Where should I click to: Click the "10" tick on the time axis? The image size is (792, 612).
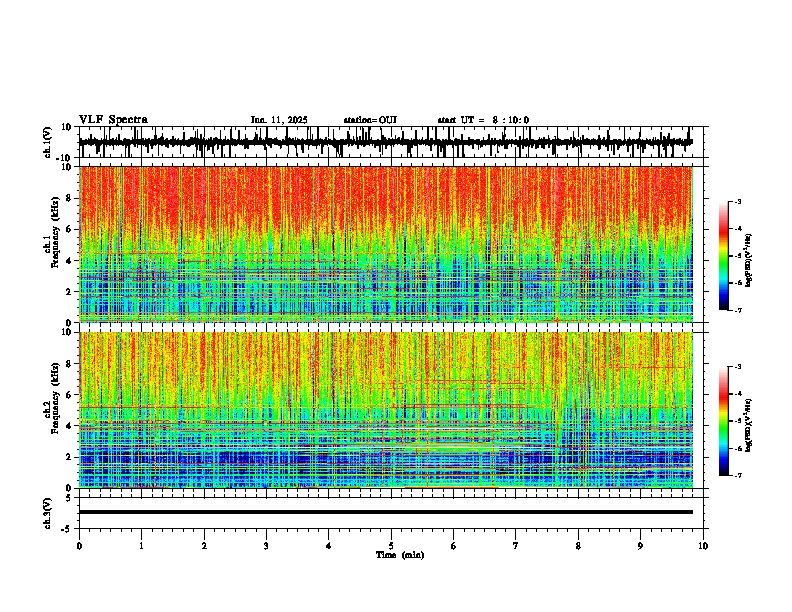coord(703,546)
